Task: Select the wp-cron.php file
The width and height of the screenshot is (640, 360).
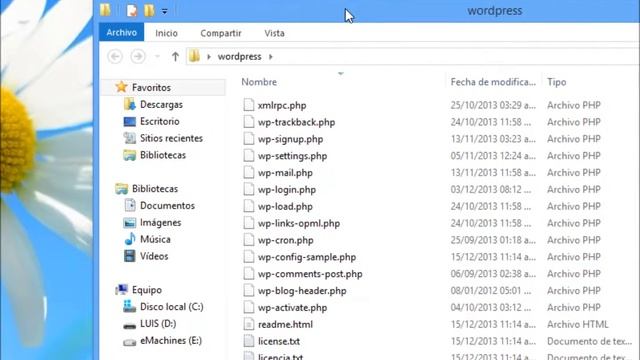Action: 285,240
